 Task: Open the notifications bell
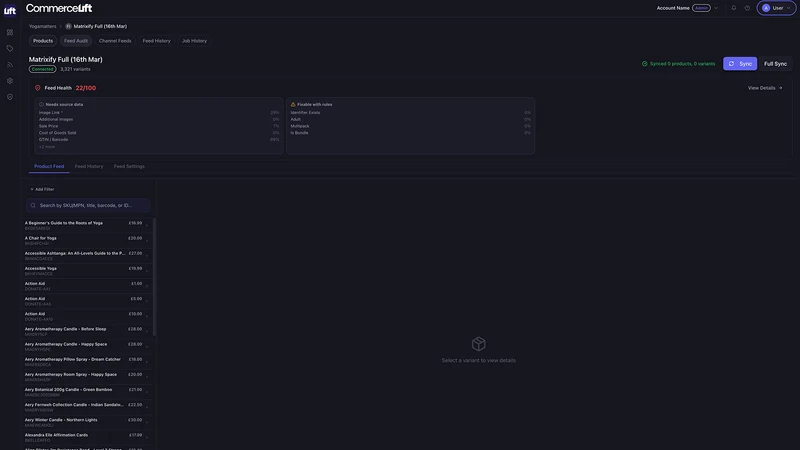[734, 8]
